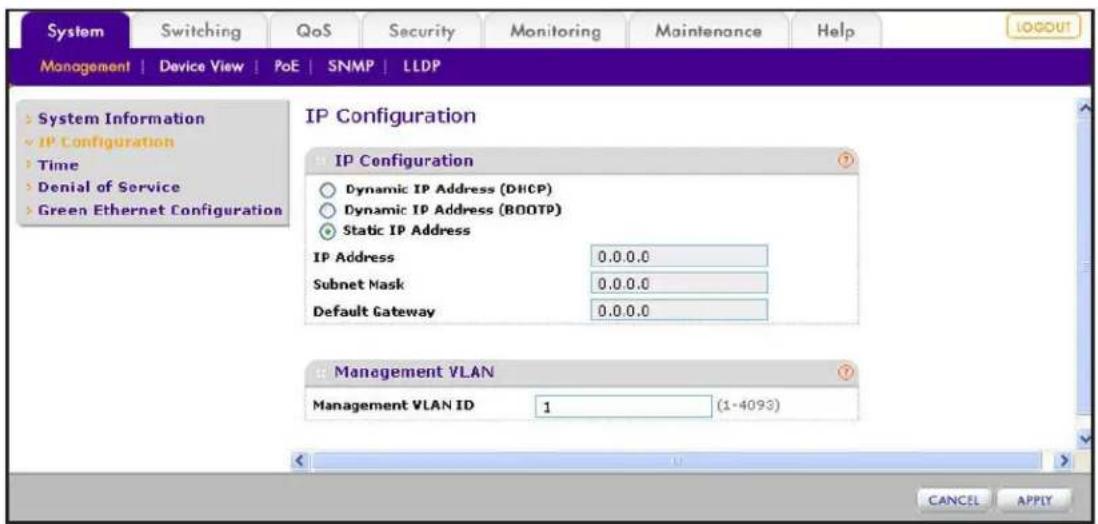Open Device View submenu

201,67
